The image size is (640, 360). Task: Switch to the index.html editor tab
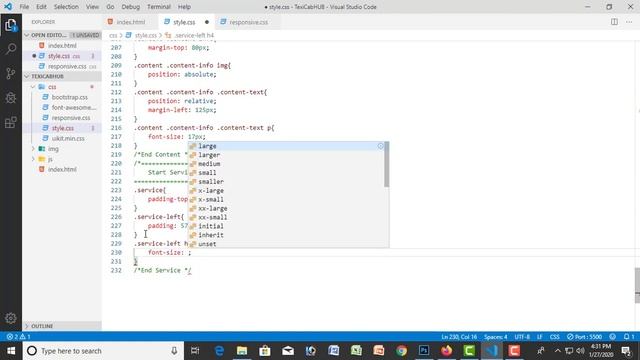coord(130,22)
